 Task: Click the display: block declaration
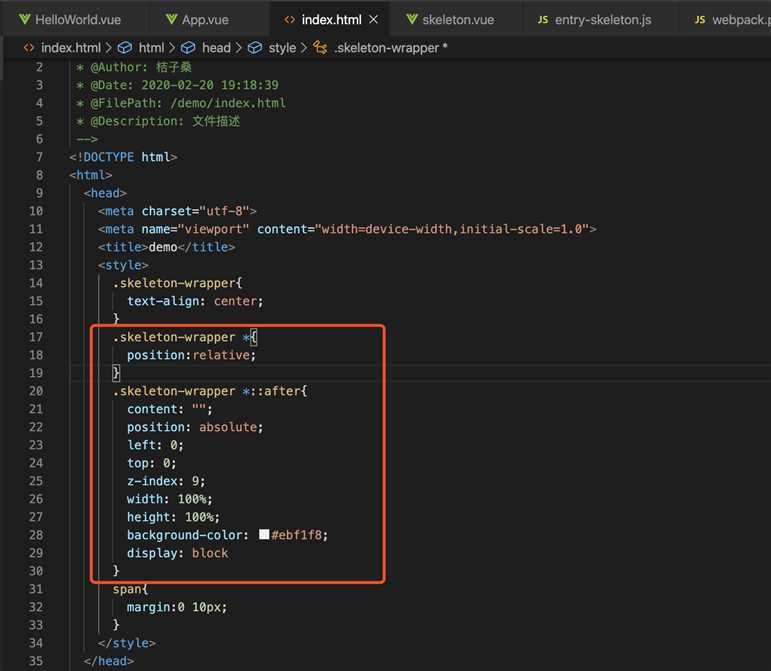click(178, 554)
